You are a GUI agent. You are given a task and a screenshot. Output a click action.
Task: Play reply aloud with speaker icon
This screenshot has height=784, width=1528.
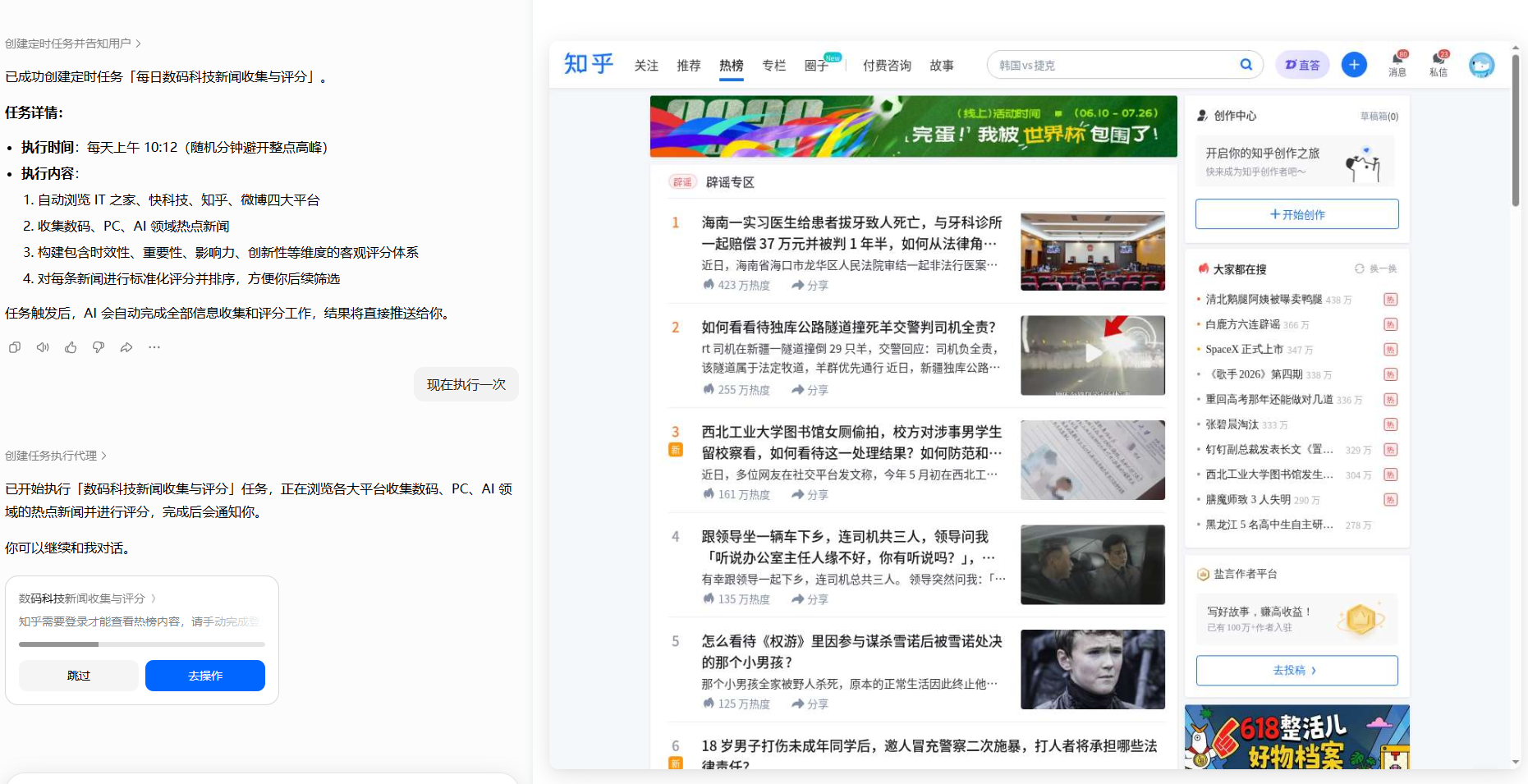tap(43, 347)
